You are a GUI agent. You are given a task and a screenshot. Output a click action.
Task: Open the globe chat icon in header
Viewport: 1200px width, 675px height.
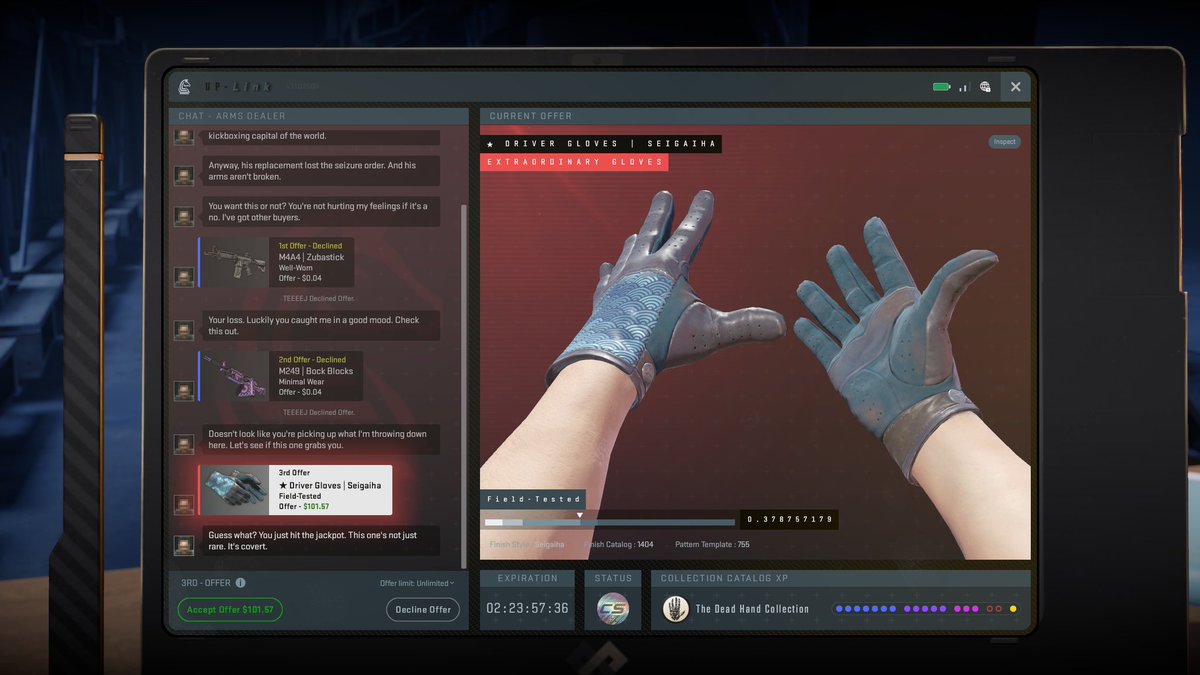[985, 87]
